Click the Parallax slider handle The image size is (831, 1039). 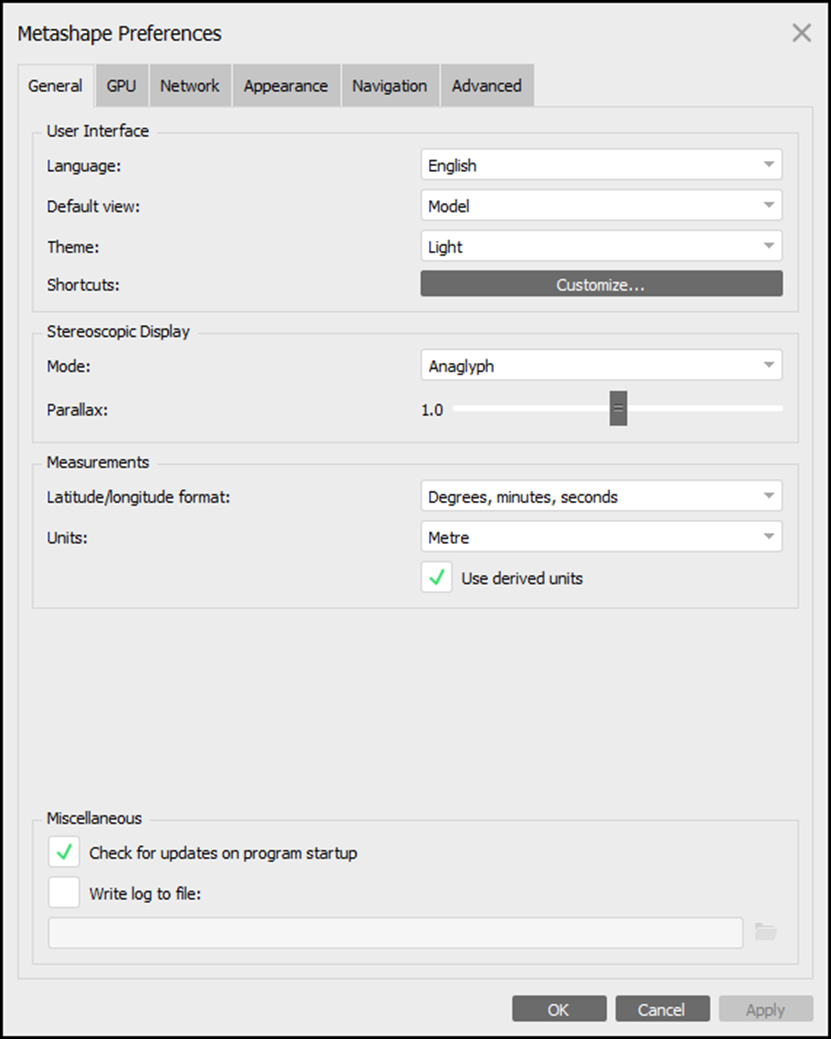pos(618,409)
